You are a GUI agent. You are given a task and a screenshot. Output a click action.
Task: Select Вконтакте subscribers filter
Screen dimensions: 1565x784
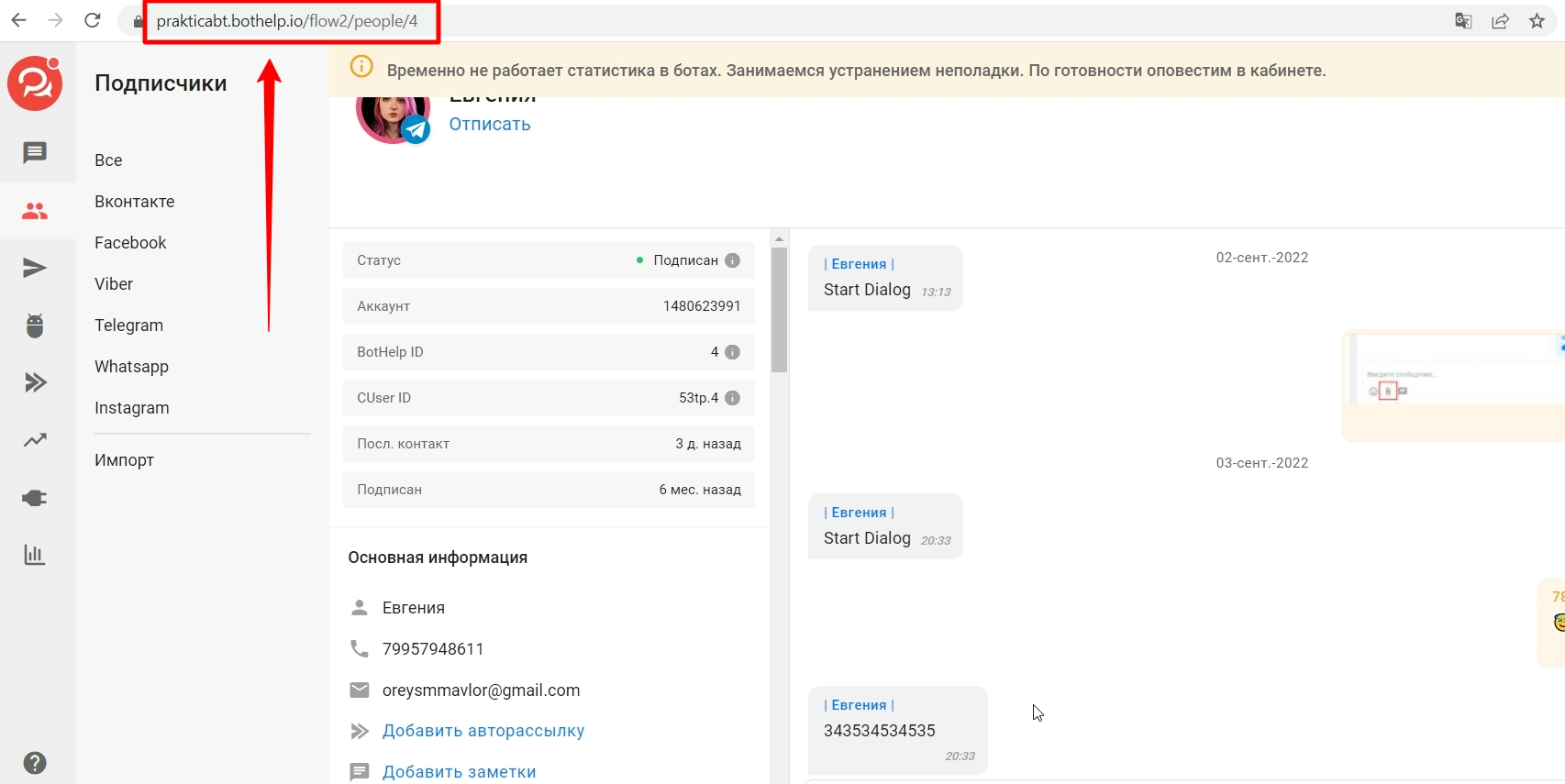(134, 202)
